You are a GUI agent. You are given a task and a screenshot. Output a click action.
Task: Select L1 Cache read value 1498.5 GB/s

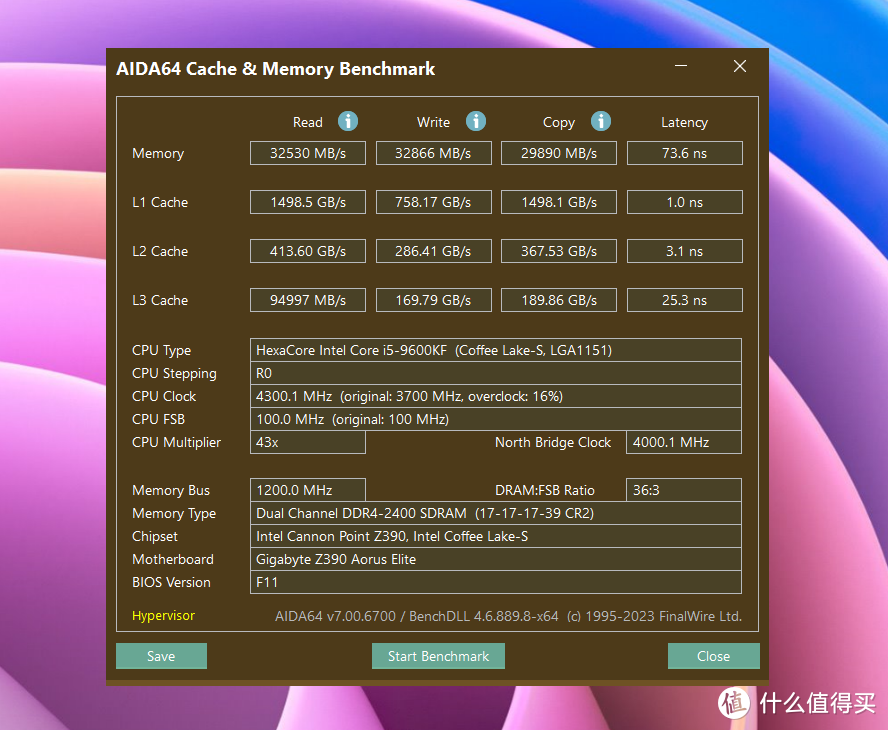click(308, 202)
